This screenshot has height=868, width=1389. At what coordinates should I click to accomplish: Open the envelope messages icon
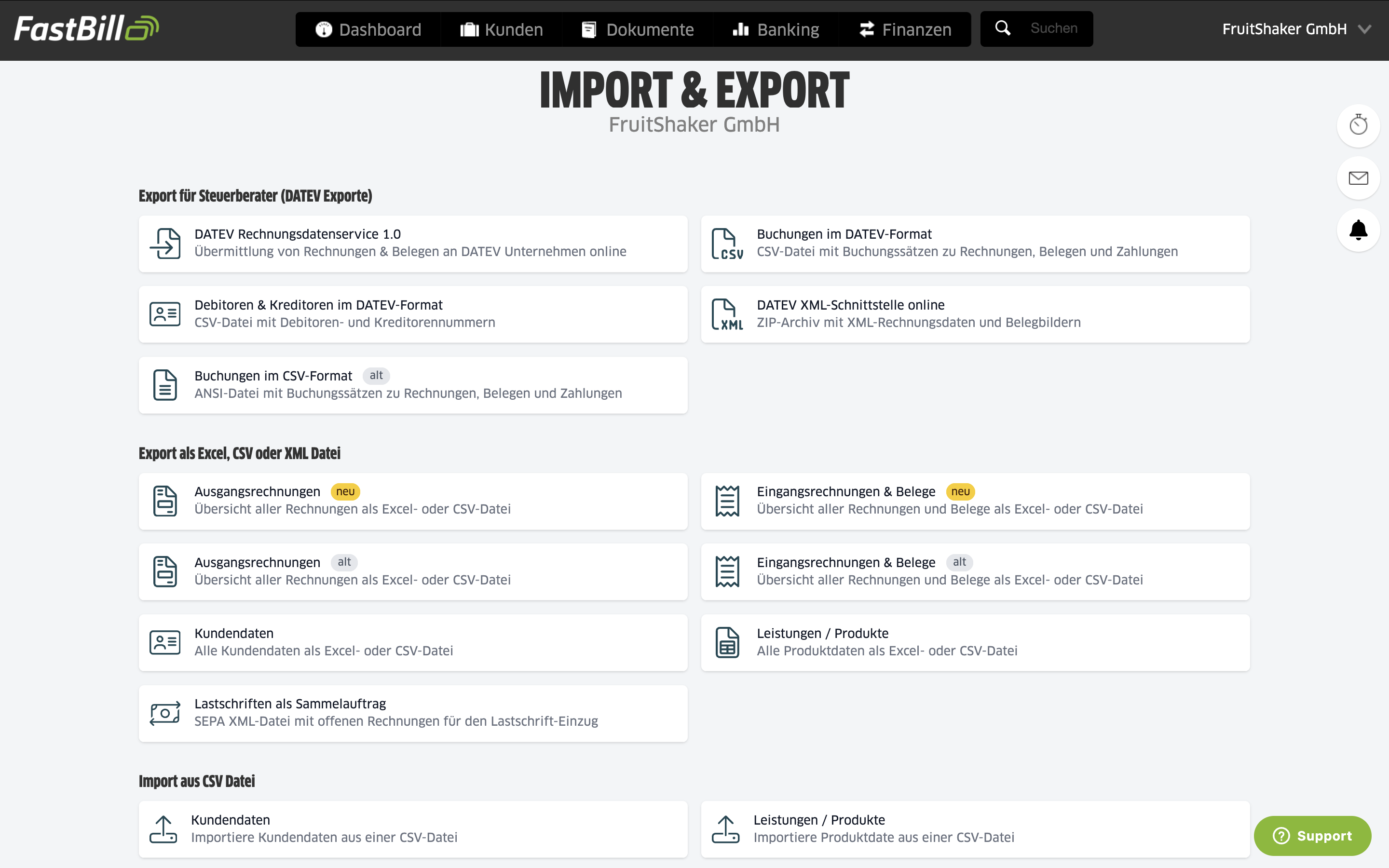[1358, 178]
